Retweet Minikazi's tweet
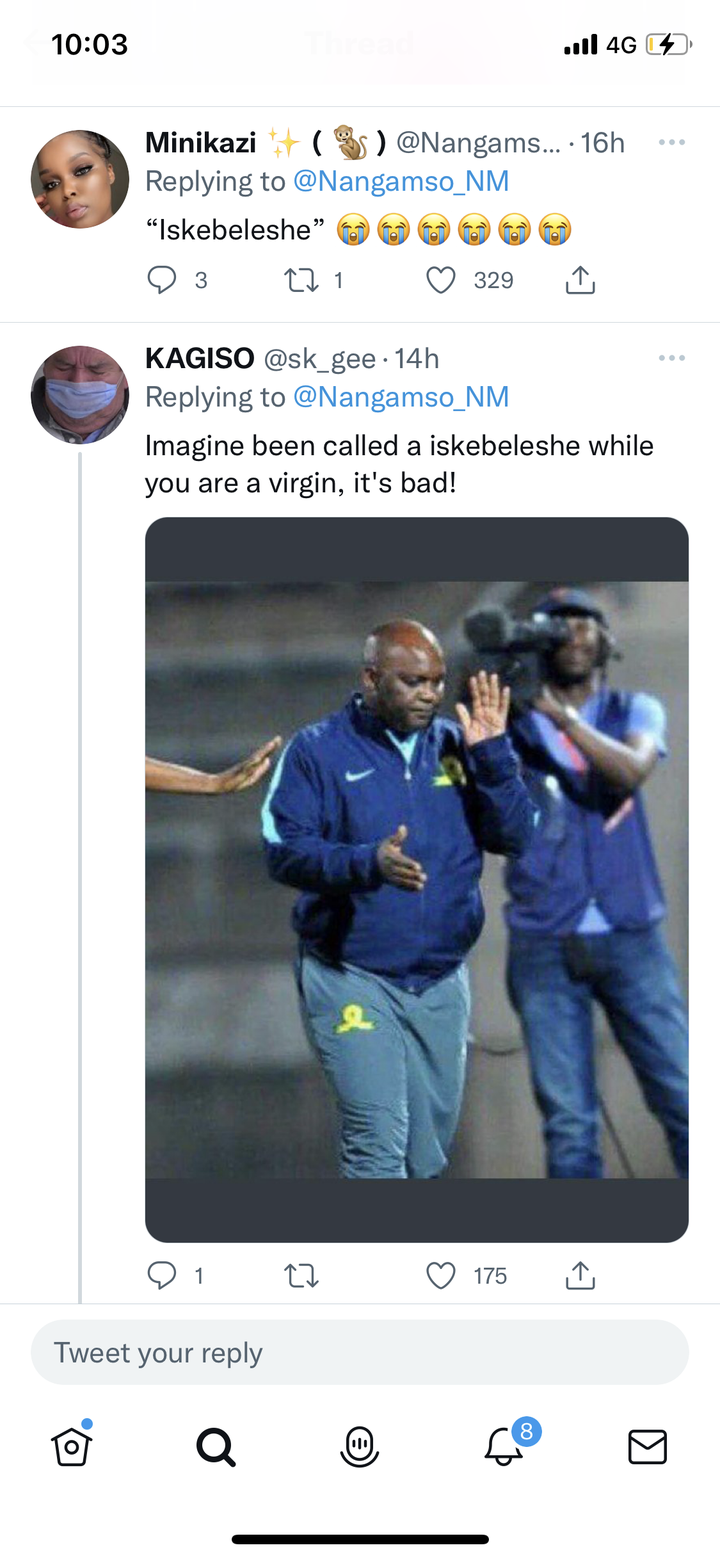 point(301,281)
